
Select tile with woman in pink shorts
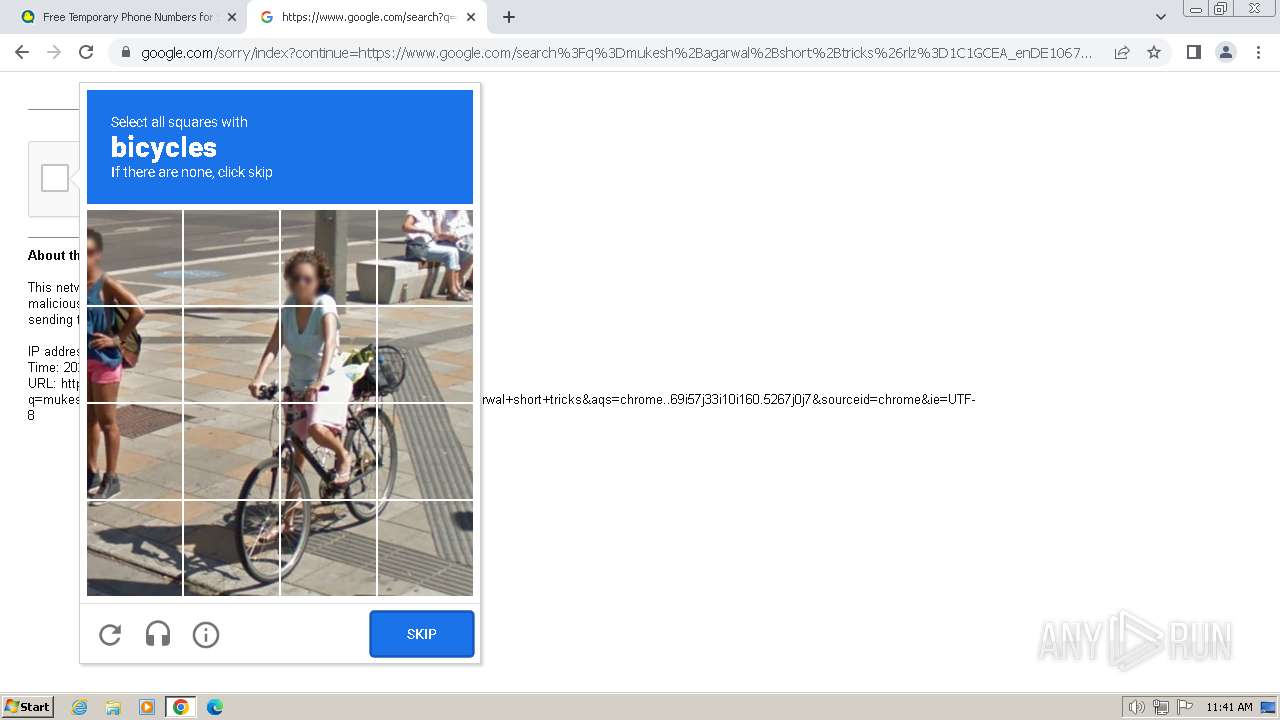(x=134, y=354)
